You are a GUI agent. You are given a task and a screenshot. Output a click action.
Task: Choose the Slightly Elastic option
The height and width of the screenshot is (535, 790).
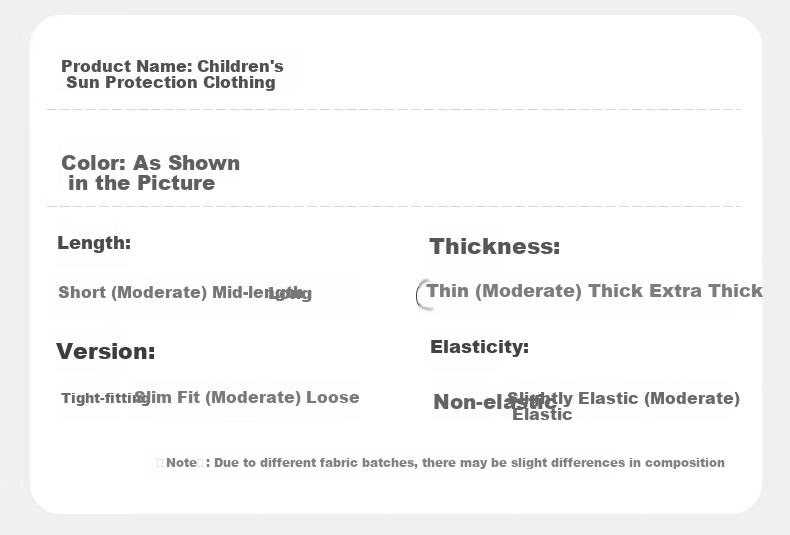(x=574, y=398)
